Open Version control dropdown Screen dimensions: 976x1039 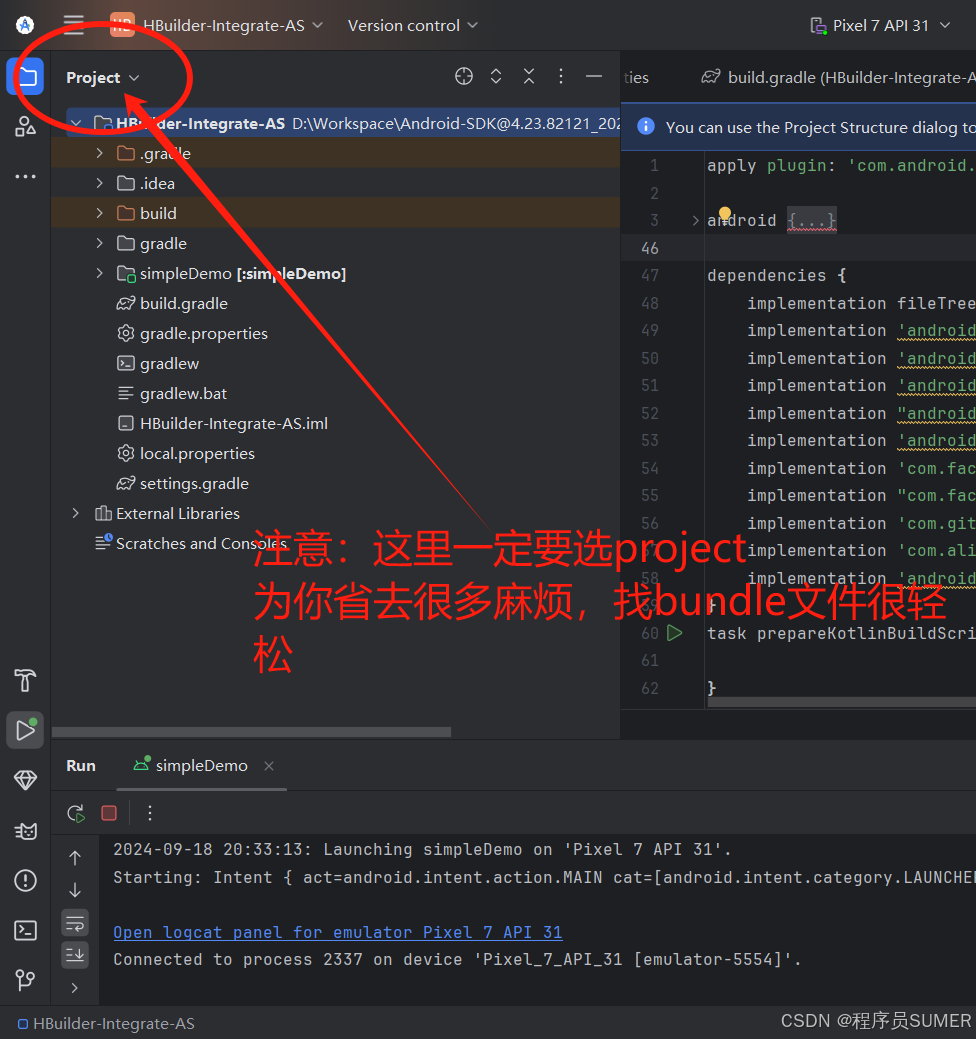pos(412,25)
